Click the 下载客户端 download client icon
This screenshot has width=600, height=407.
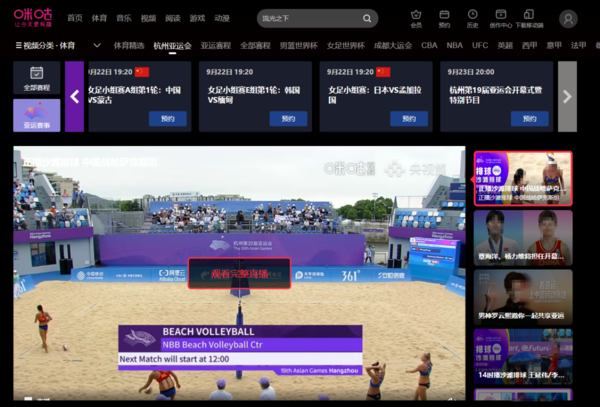pyautogui.click(x=529, y=19)
